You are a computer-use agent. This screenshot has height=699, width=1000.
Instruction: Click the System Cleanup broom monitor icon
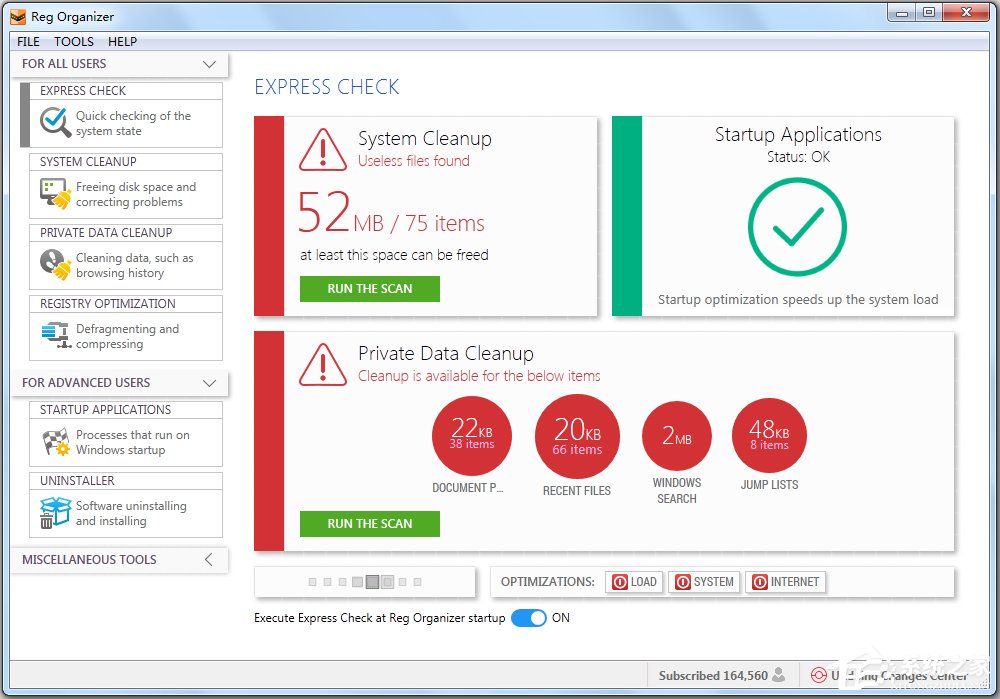(x=55, y=194)
